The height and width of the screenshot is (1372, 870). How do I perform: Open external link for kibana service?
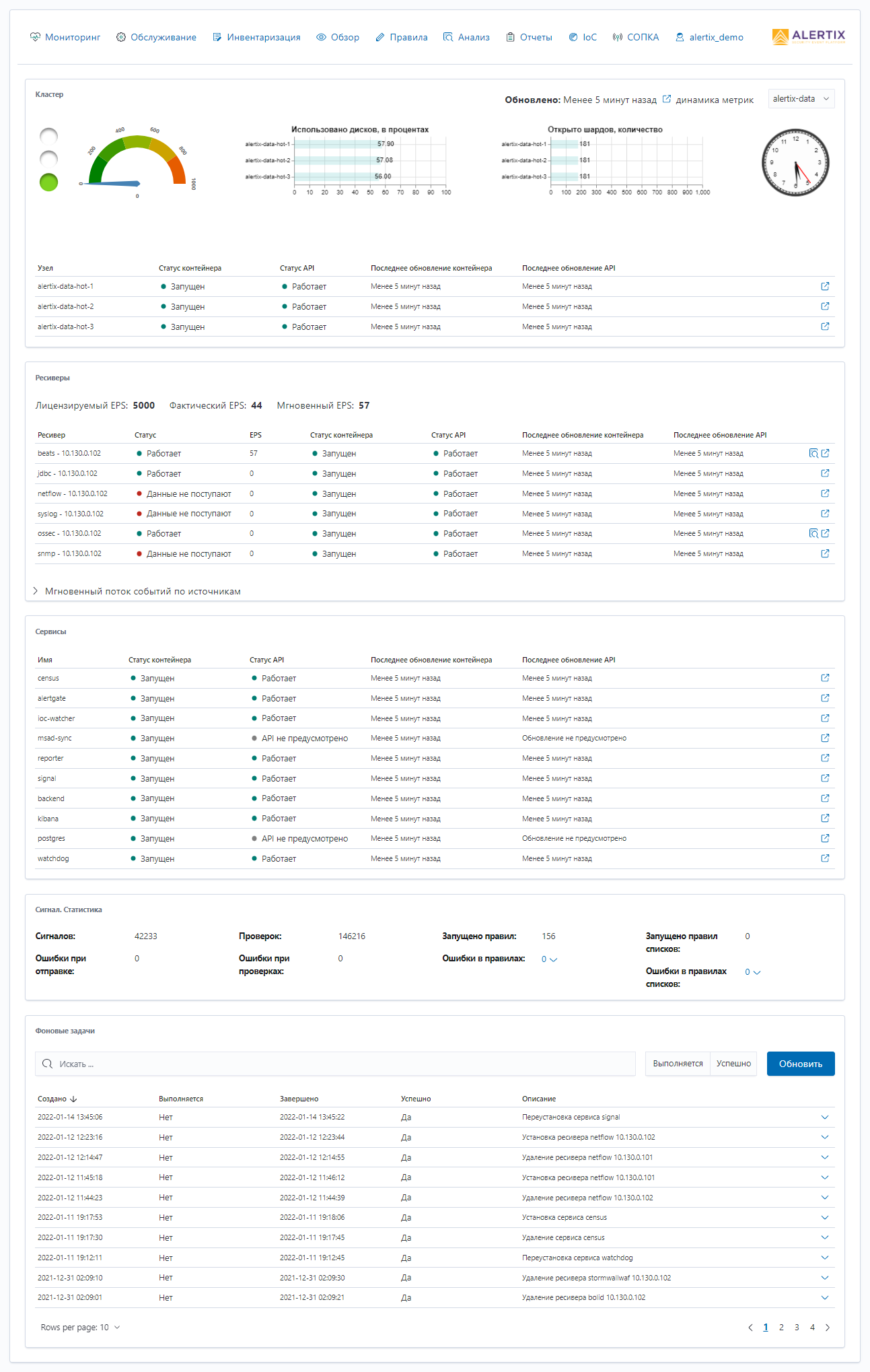point(825,819)
